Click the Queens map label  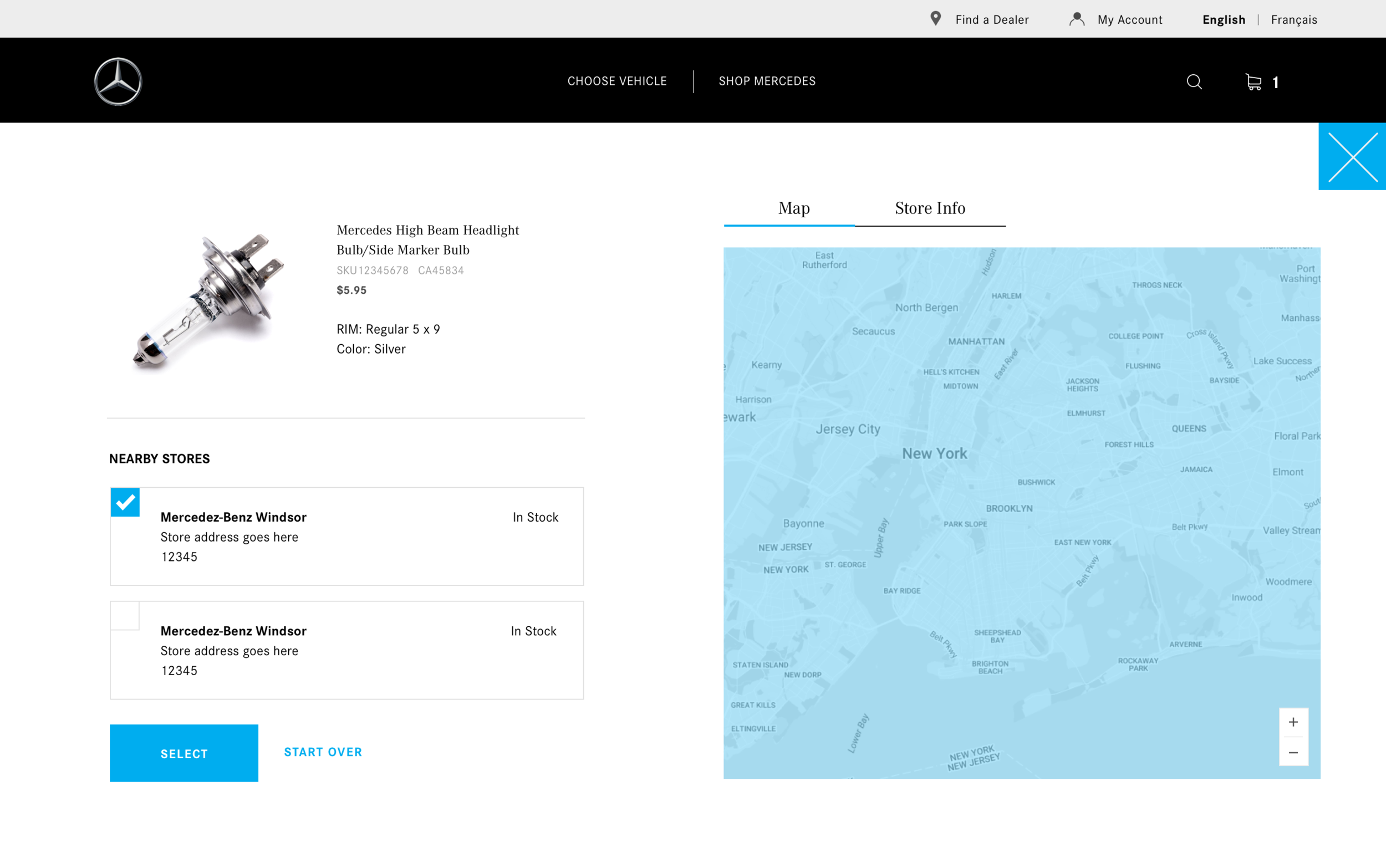tap(1189, 428)
